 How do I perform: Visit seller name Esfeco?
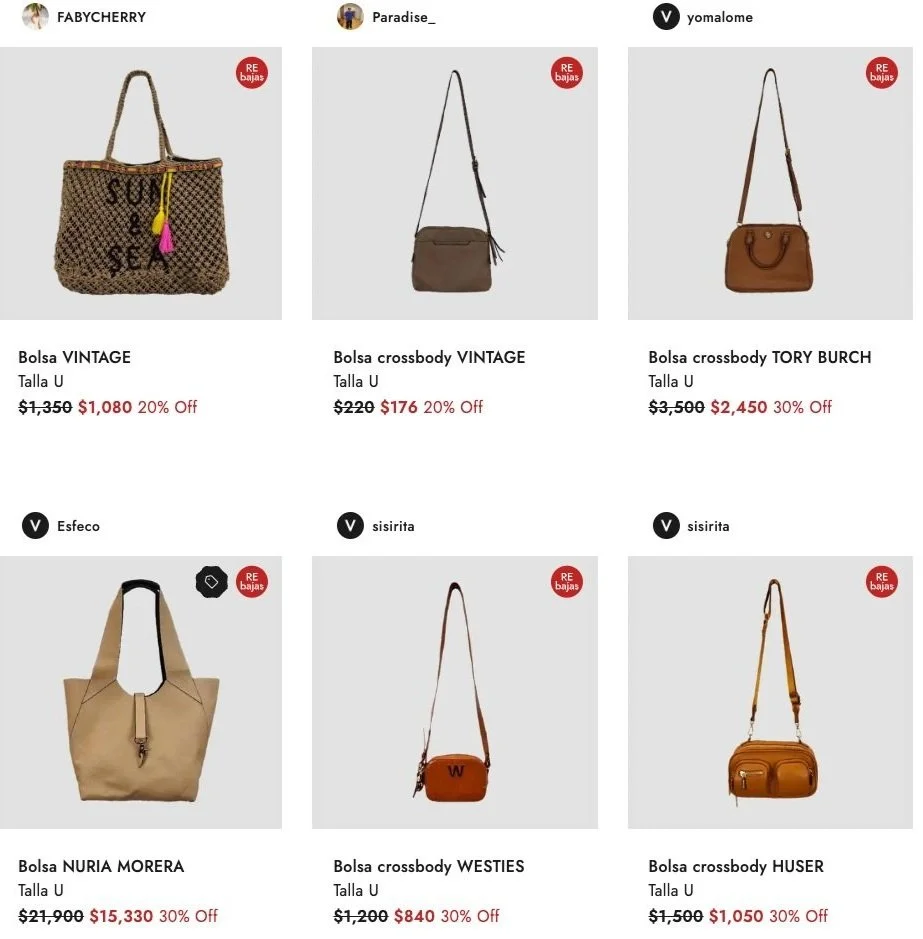(x=78, y=526)
